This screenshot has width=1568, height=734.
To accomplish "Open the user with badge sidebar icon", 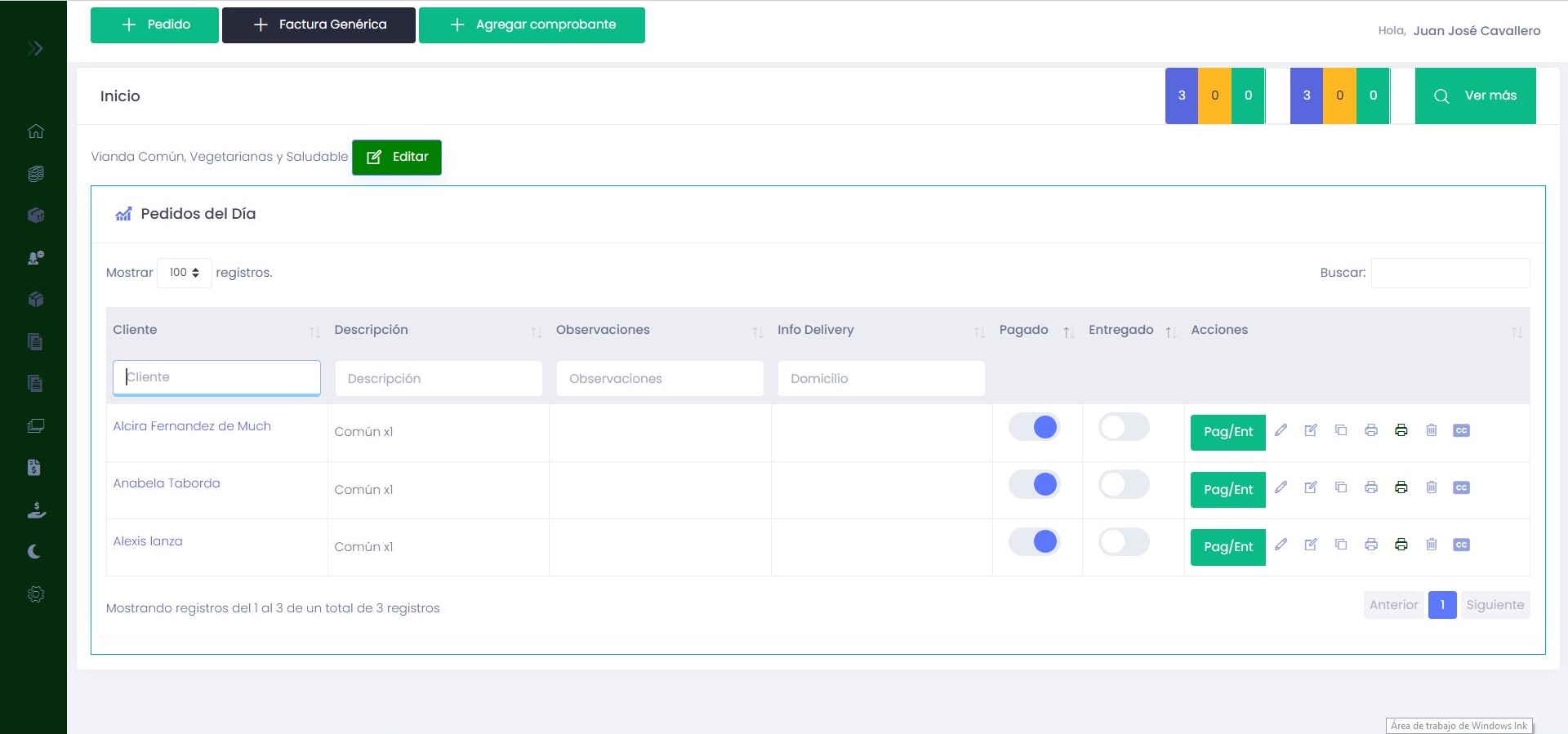I will pyautogui.click(x=35, y=257).
